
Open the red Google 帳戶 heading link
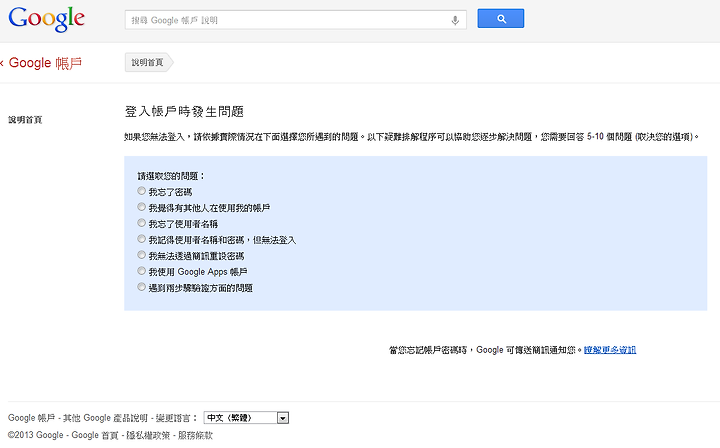pos(45,63)
